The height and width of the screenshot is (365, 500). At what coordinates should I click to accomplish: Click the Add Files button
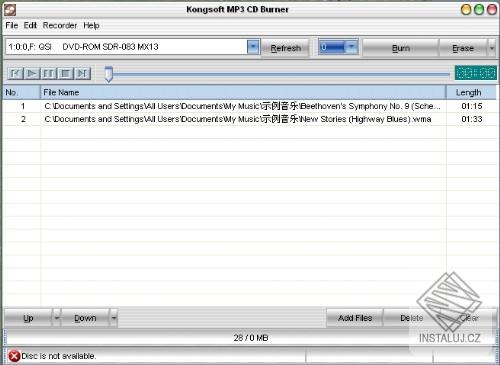[x=355, y=318]
